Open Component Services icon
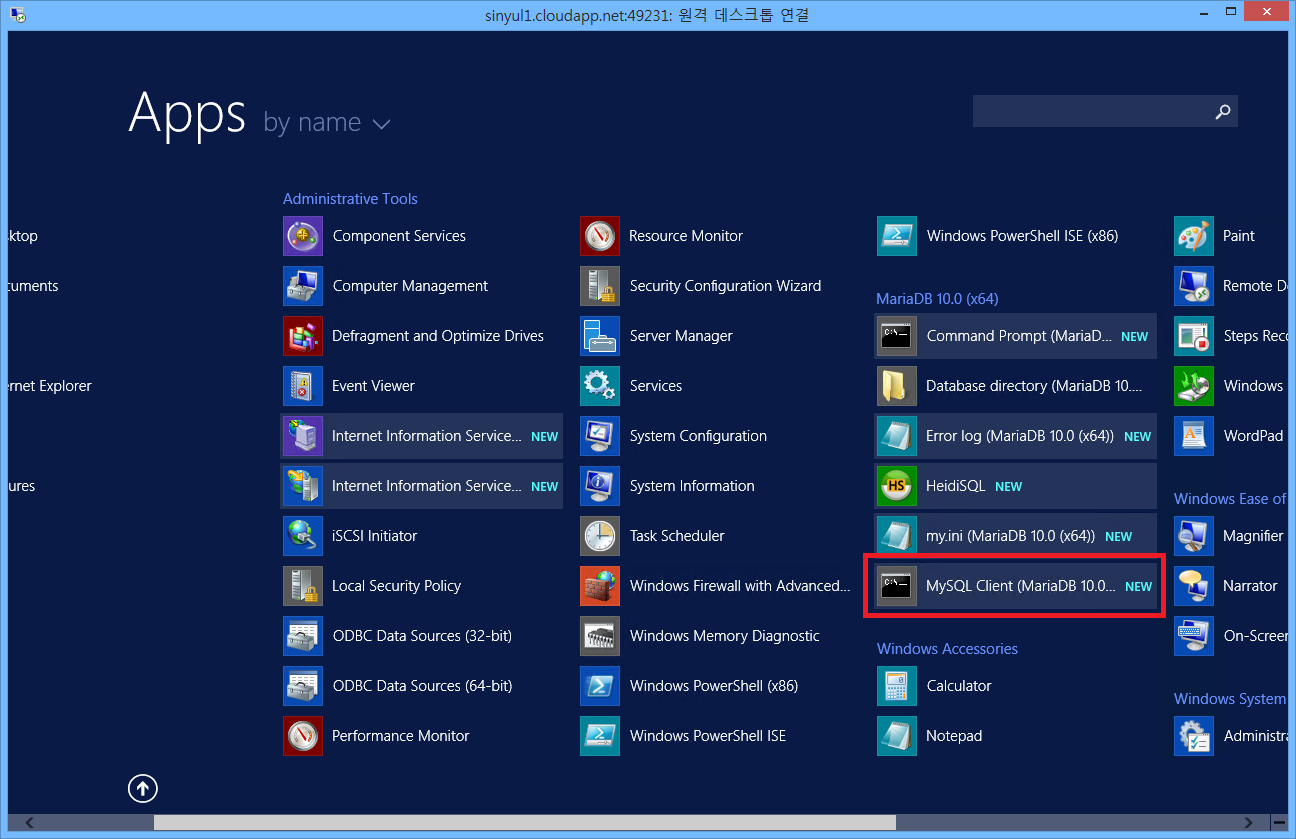1296x839 pixels. 303,236
